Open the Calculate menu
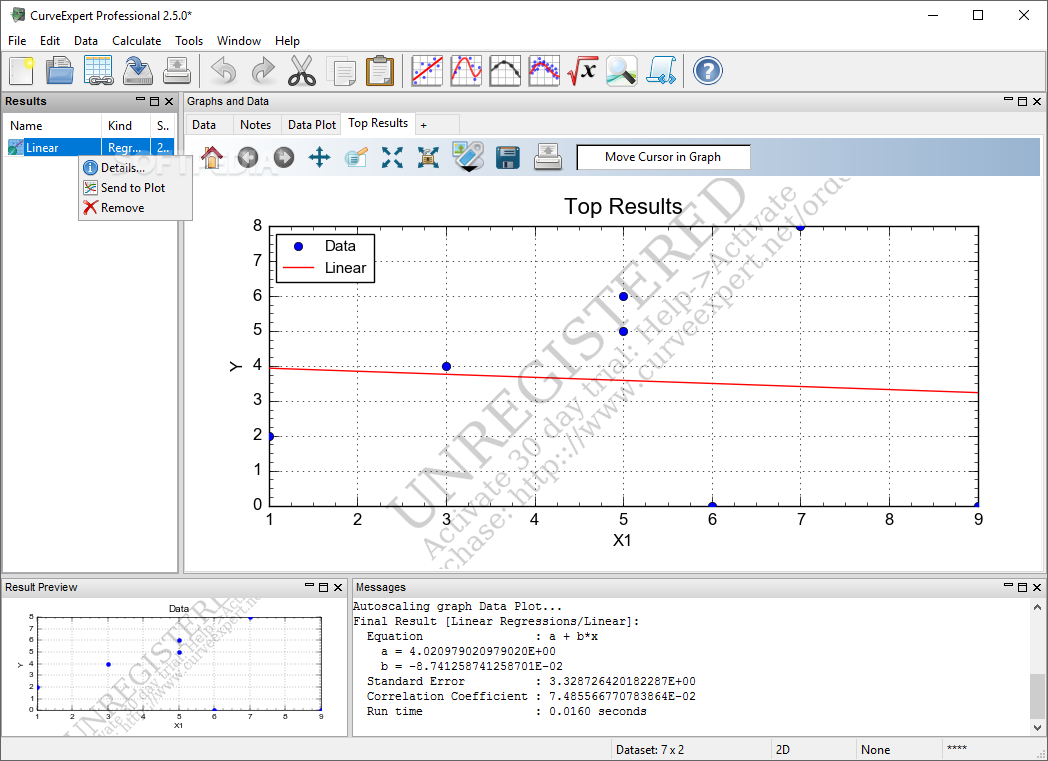This screenshot has height=761, width=1048. [136, 41]
